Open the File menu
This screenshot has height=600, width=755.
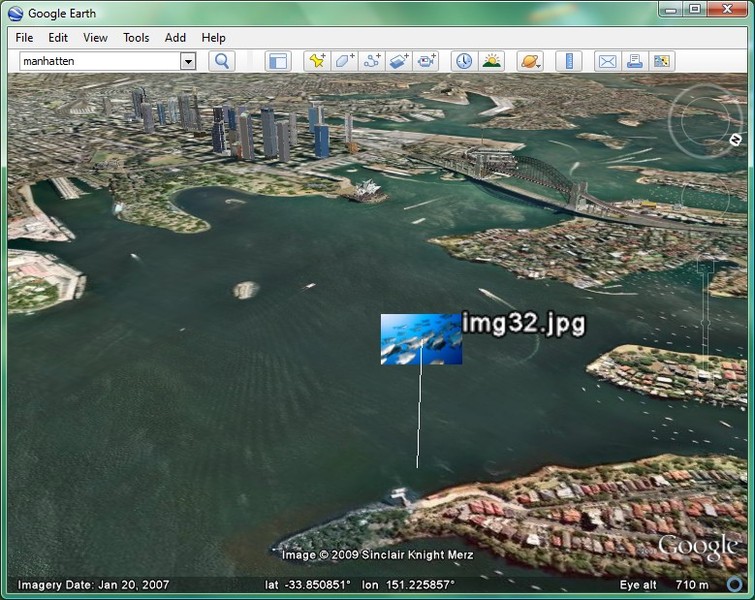[24, 38]
